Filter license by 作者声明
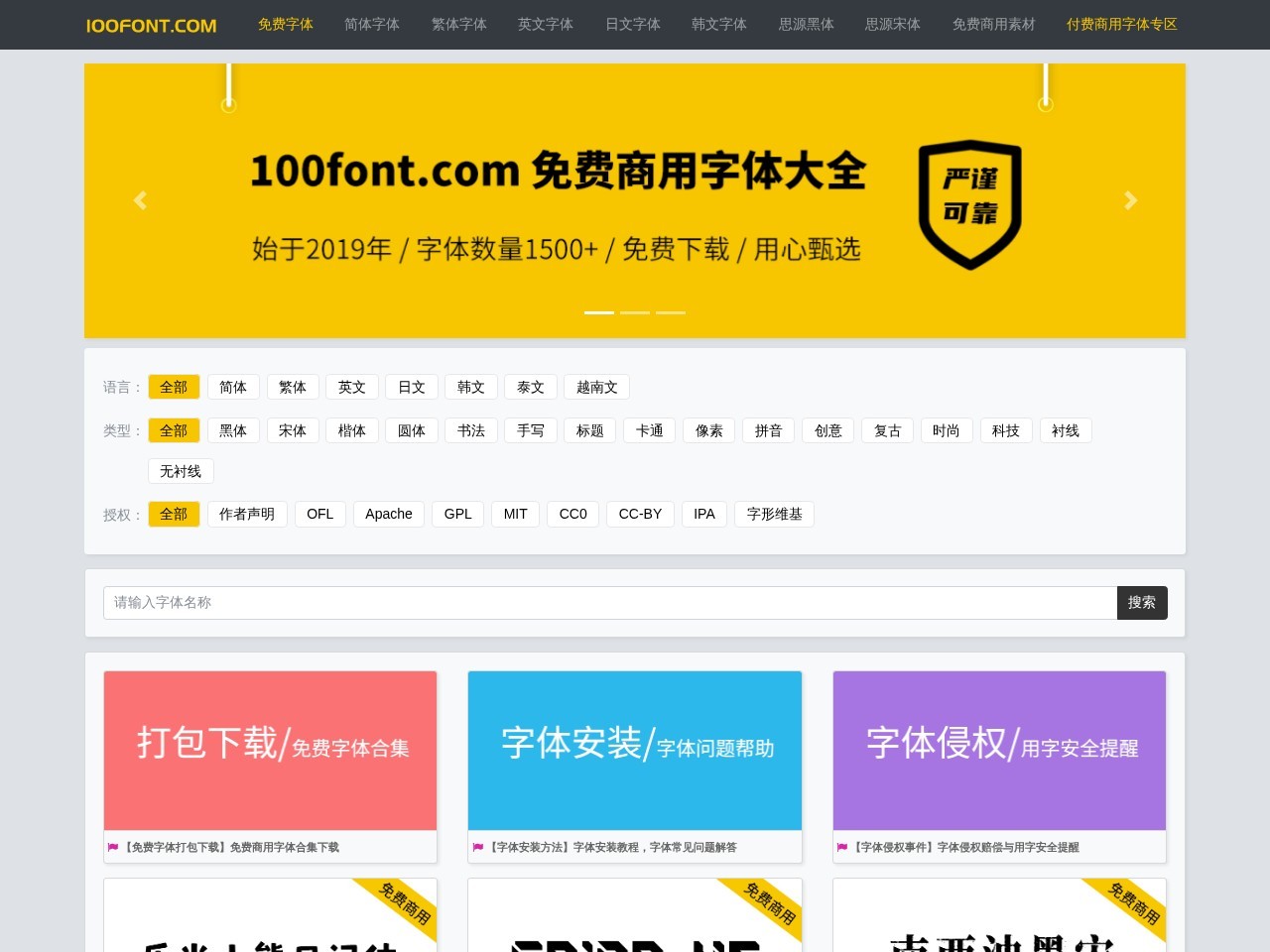 247,514
